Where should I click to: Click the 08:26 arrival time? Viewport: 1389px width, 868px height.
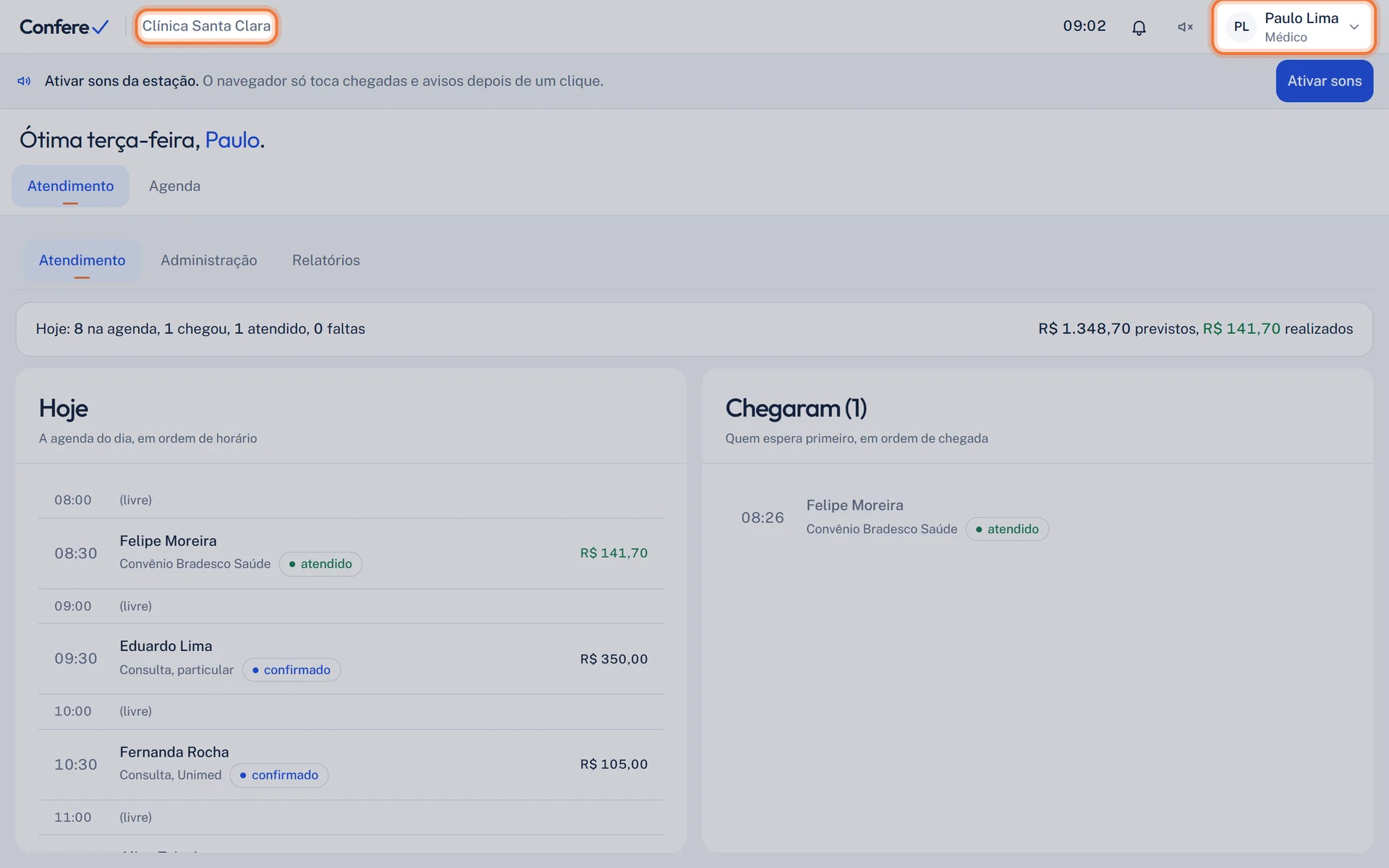coord(763,518)
